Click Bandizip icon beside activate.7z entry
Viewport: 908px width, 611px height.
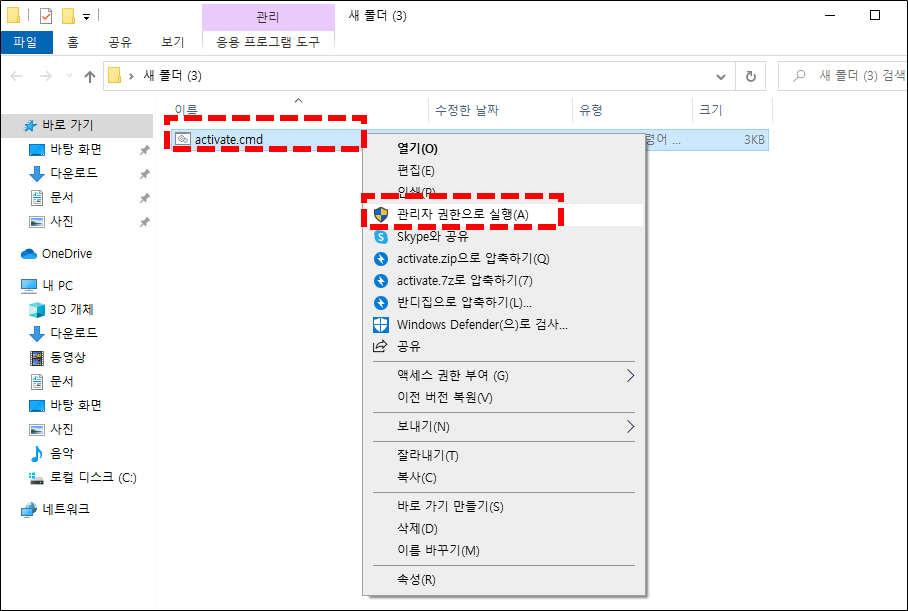coord(380,281)
